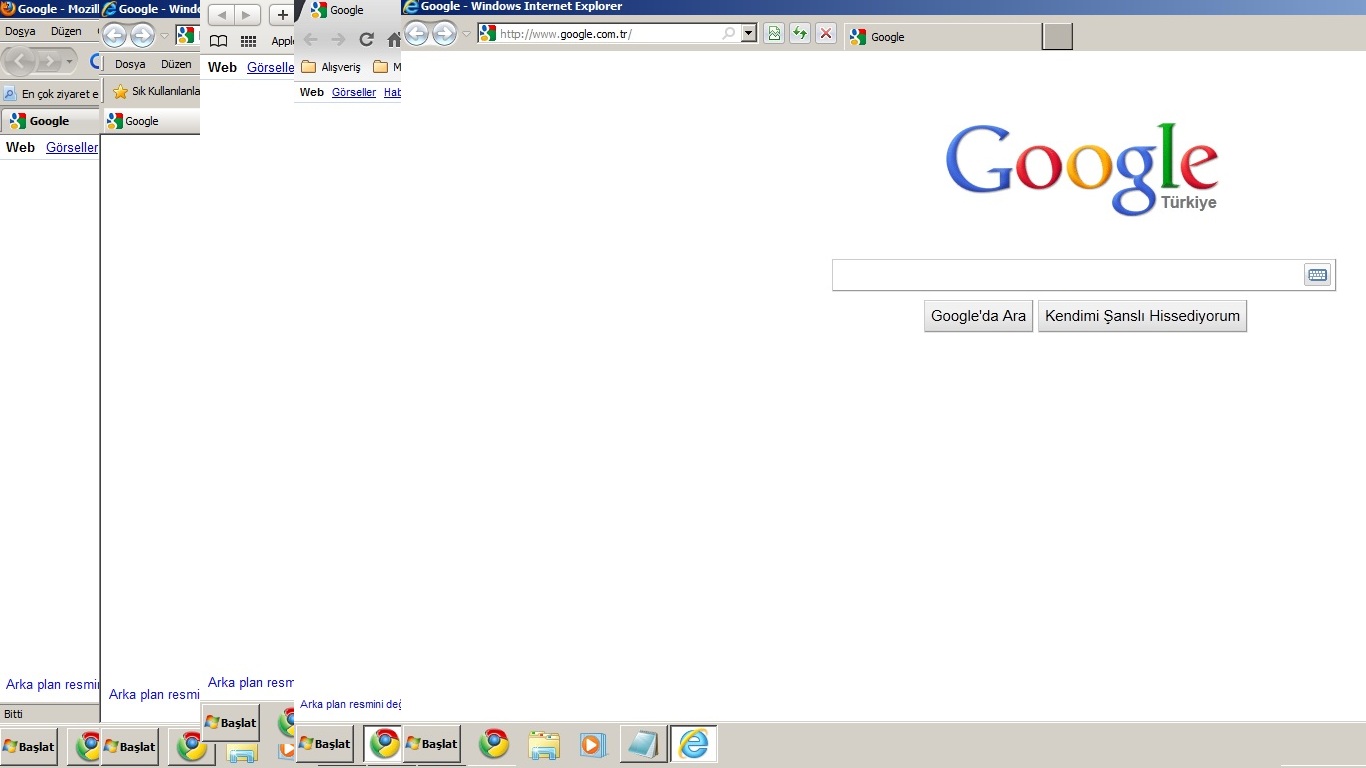Click the Sık Kullanılanlar star favorites button

[x=156, y=91]
